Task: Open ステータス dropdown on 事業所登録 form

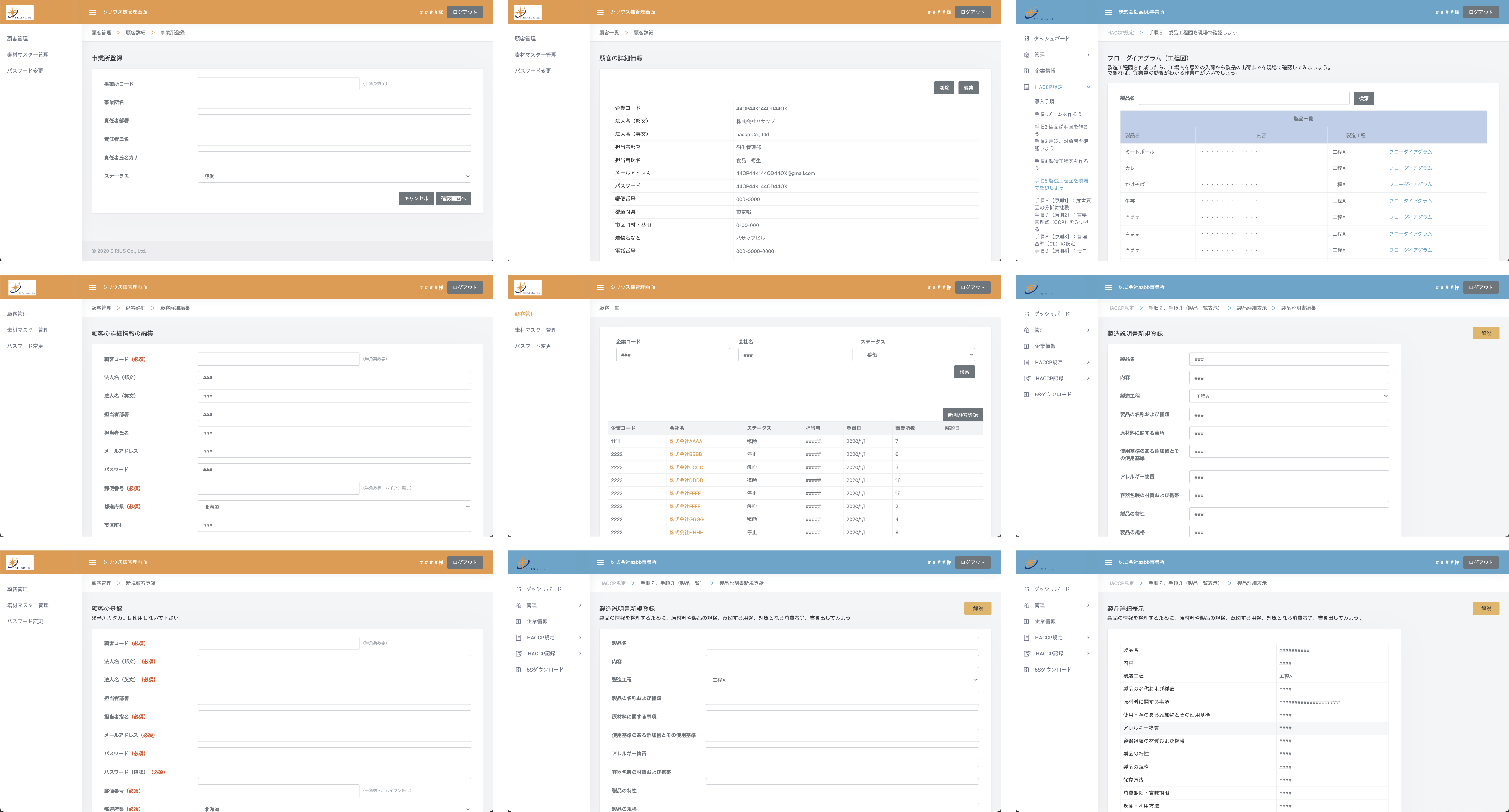Action: coord(334,176)
